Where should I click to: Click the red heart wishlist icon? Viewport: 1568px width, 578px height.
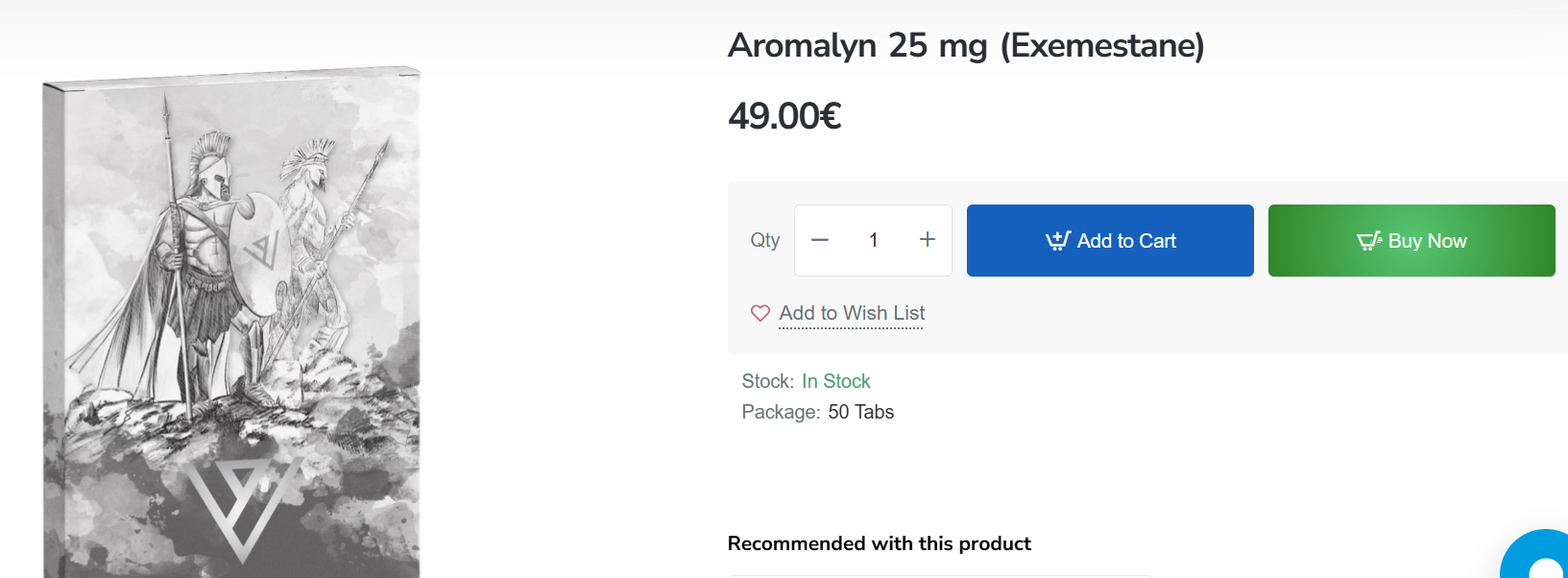pyautogui.click(x=760, y=313)
